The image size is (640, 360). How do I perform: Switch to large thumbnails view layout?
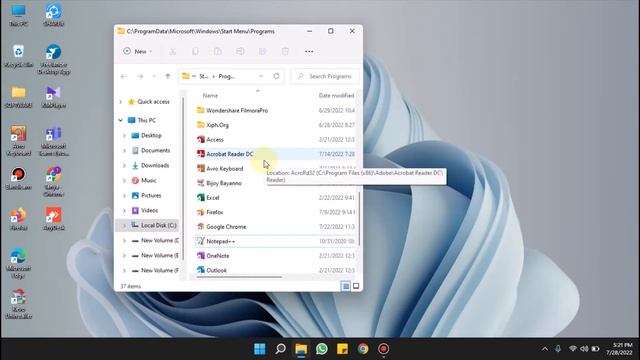(356, 286)
